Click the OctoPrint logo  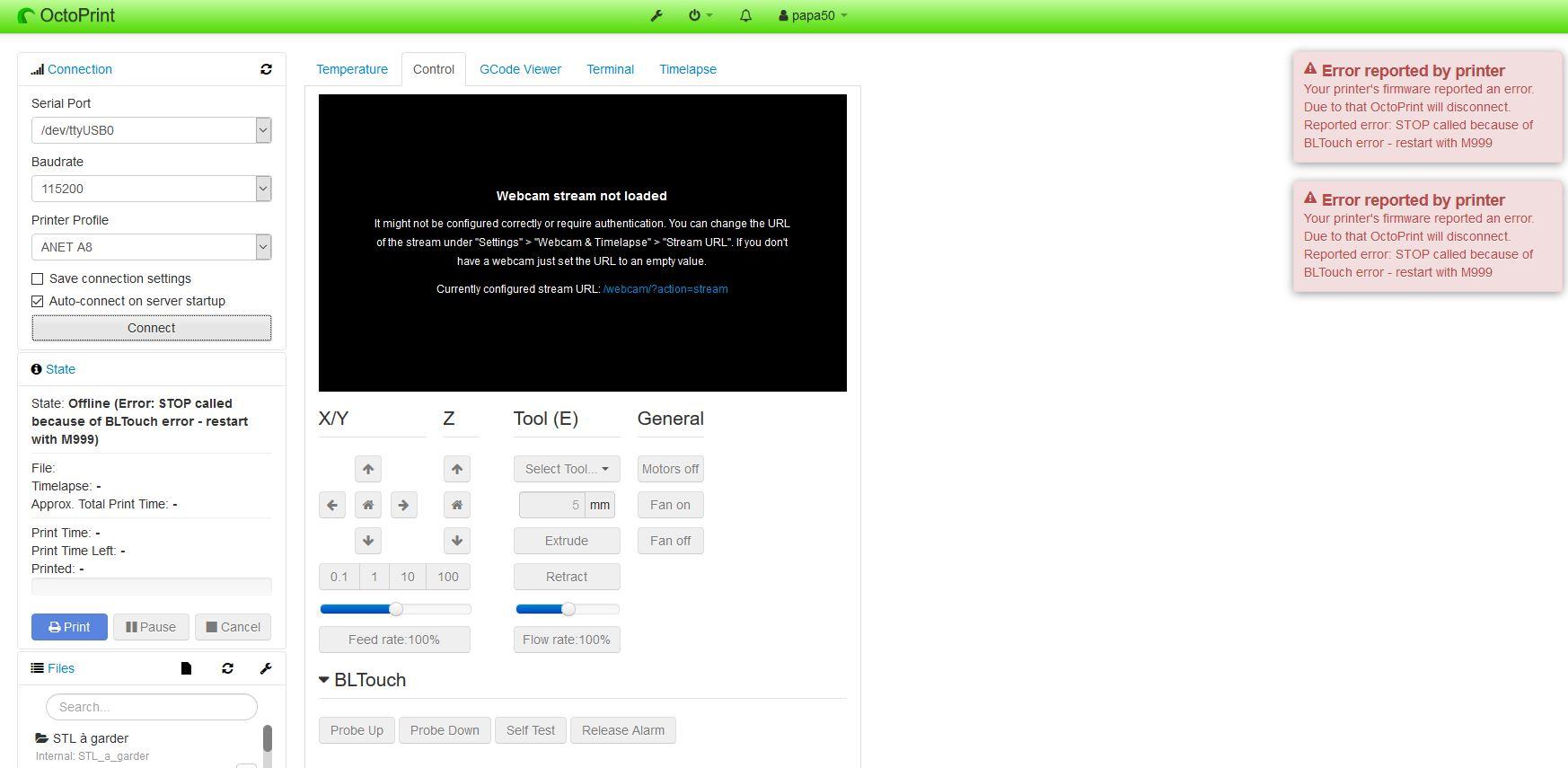[x=66, y=15]
